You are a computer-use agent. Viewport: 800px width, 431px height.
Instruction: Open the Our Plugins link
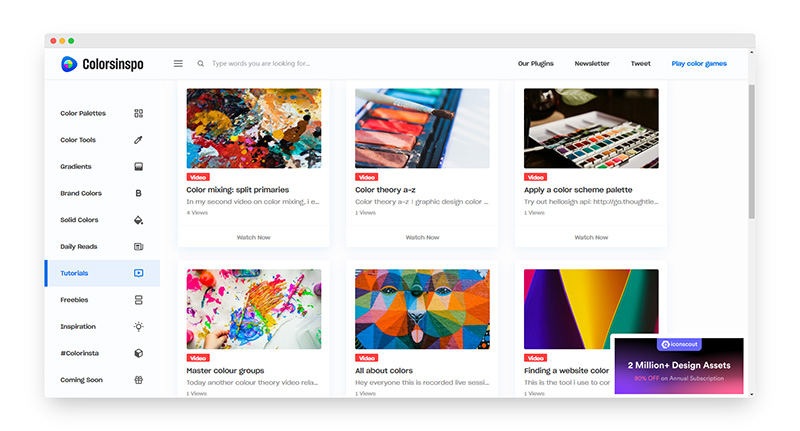tap(536, 64)
